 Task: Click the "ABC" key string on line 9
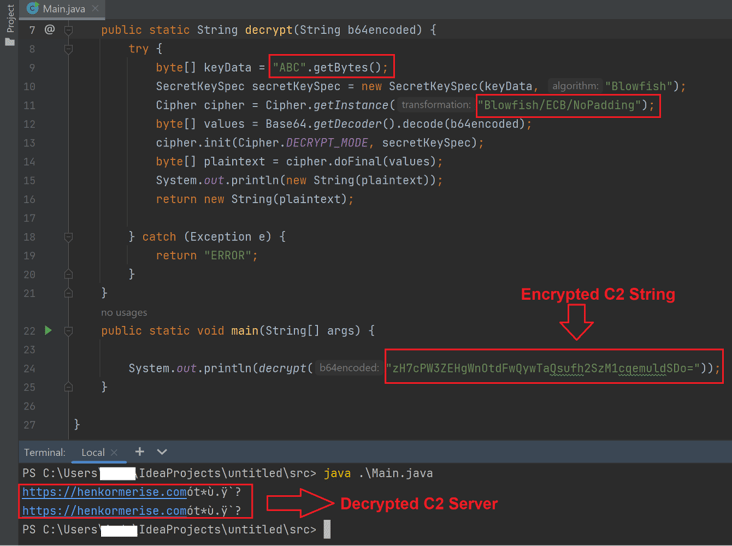point(289,68)
